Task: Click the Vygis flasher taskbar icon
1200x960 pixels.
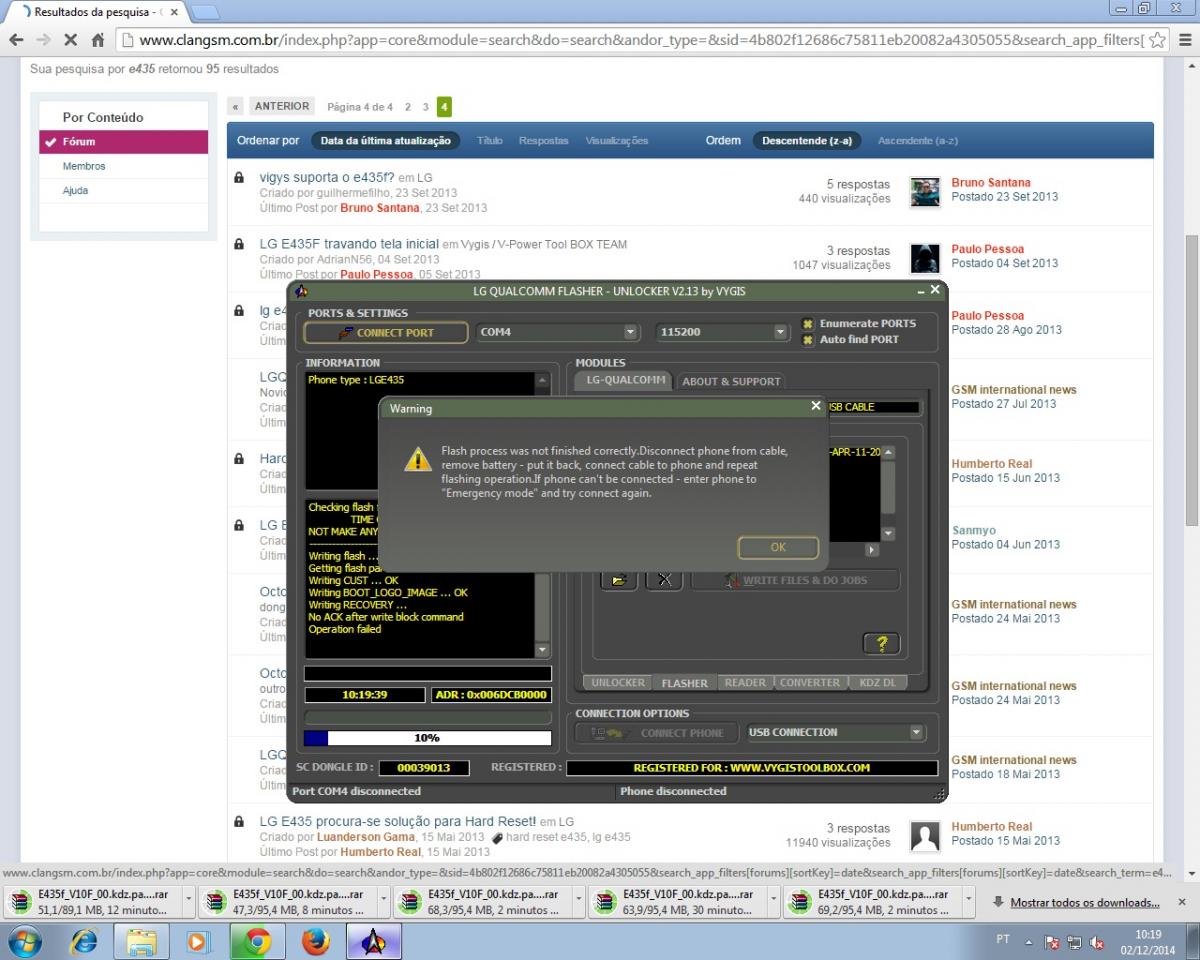Action: pyautogui.click(x=374, y=942)
